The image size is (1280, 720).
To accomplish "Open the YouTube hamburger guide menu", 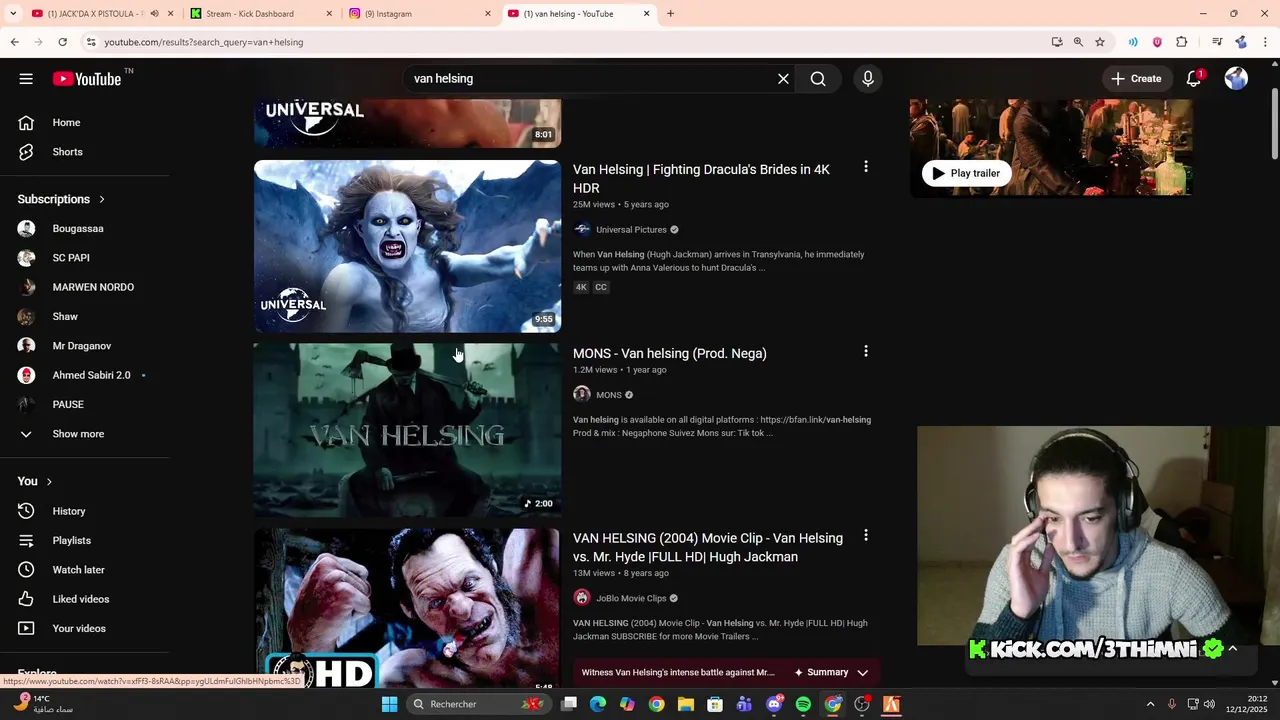I will tap(26, 79).
